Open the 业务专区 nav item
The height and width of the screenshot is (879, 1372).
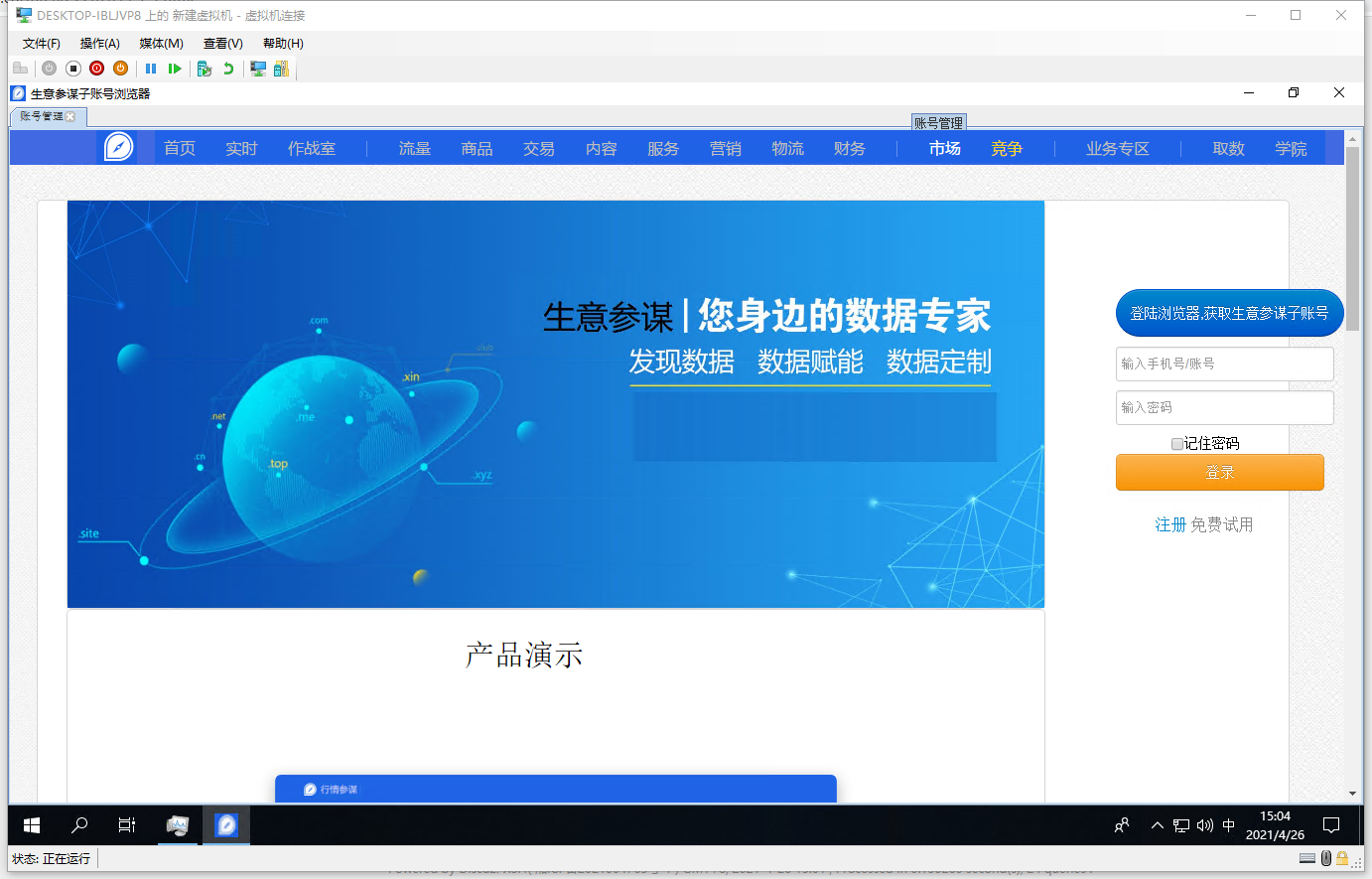[x=1118, y=148]
